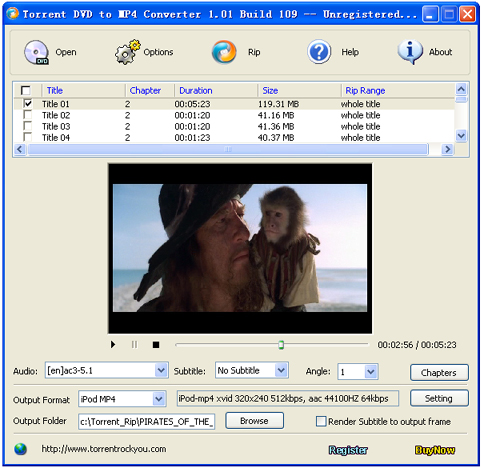Click the 41.16 MB size cell
This screenshot has height=468, width=482.
click(276, 115)
